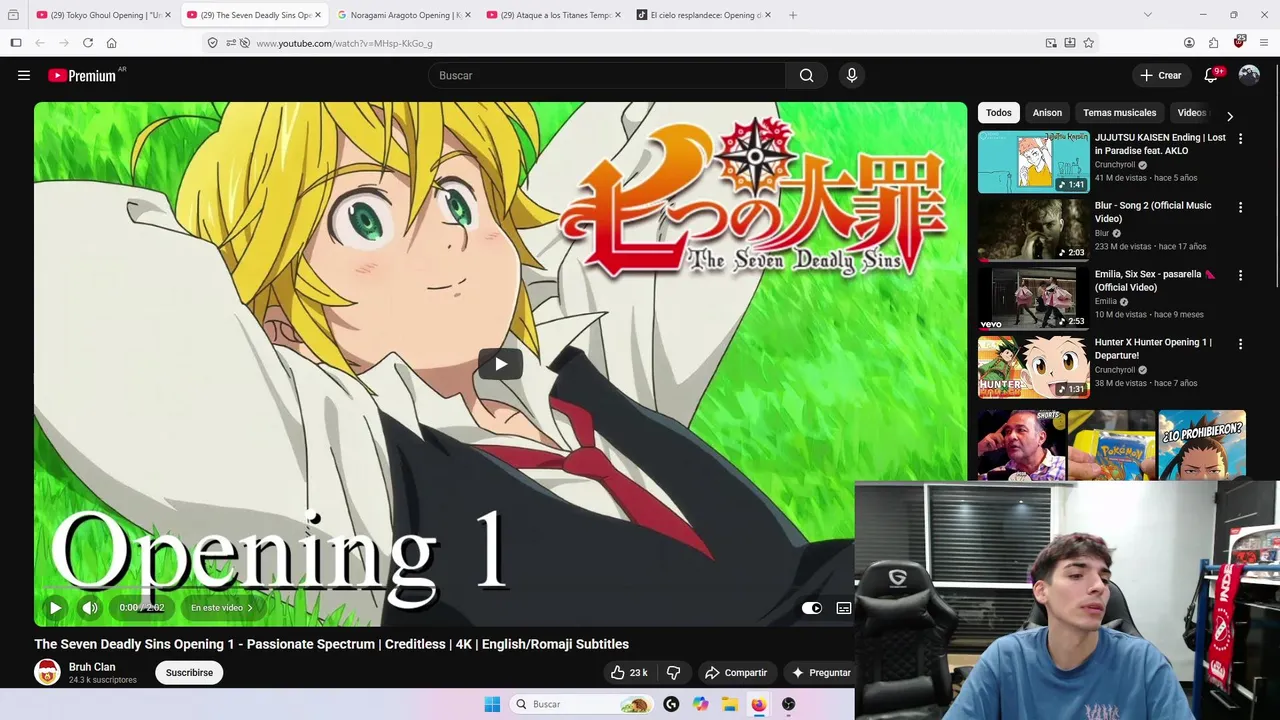Go to YouTube Premium home logo

point(82,75)
